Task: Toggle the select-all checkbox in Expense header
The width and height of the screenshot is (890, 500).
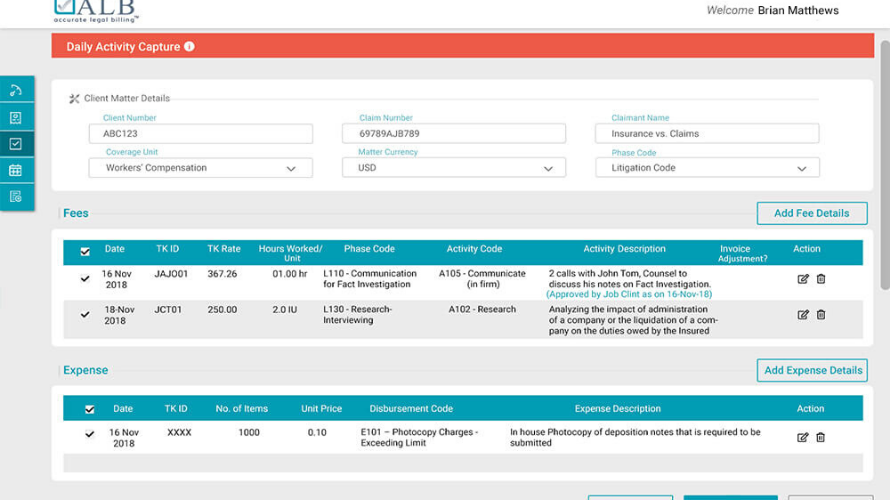Action: click(90, 409)
